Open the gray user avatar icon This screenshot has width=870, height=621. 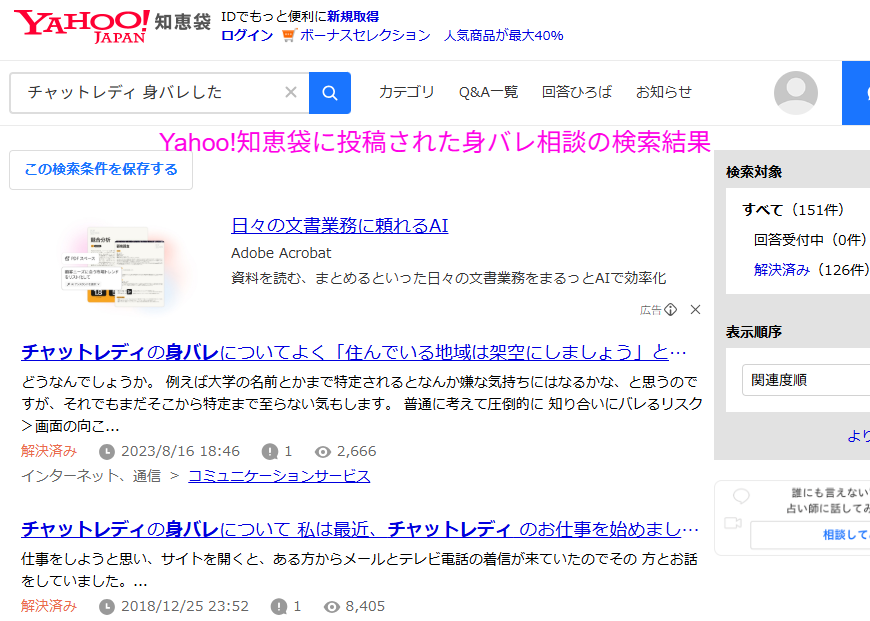click(x=796, y=93)
